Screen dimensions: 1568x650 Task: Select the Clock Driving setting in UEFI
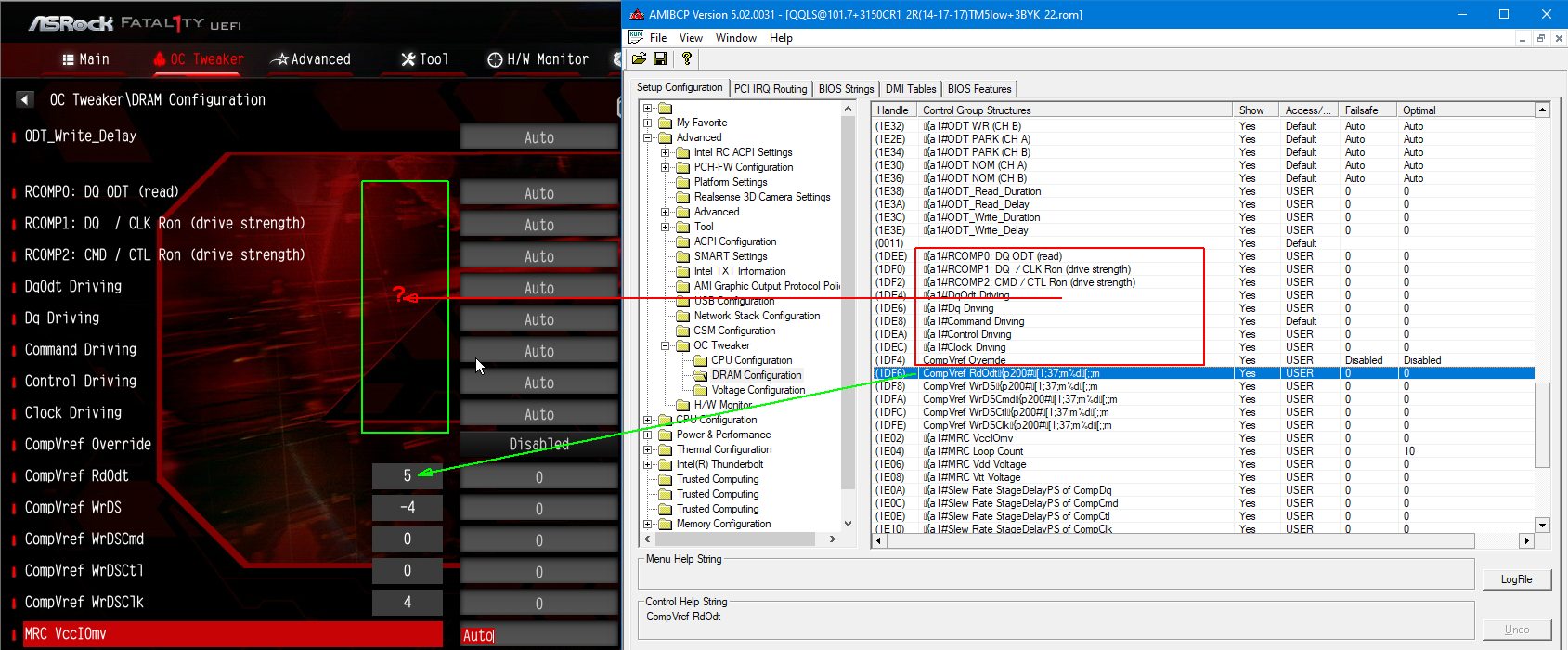pos(73,412)
